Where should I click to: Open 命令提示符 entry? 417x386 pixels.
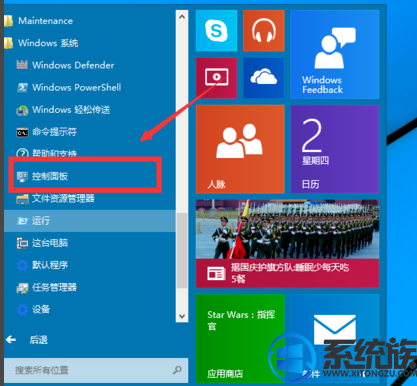coord(90,132)
